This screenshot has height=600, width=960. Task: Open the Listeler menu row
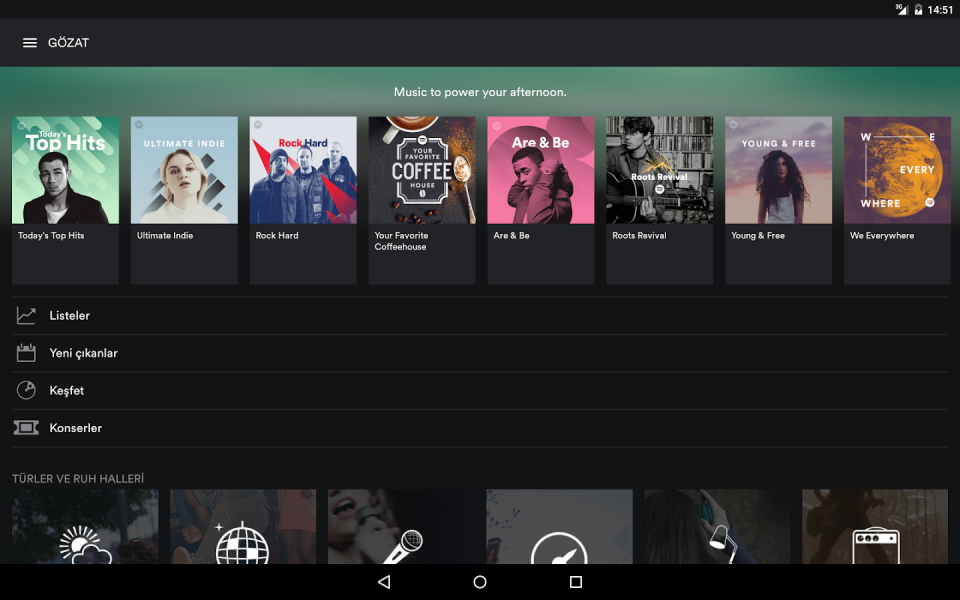[480, 316]
